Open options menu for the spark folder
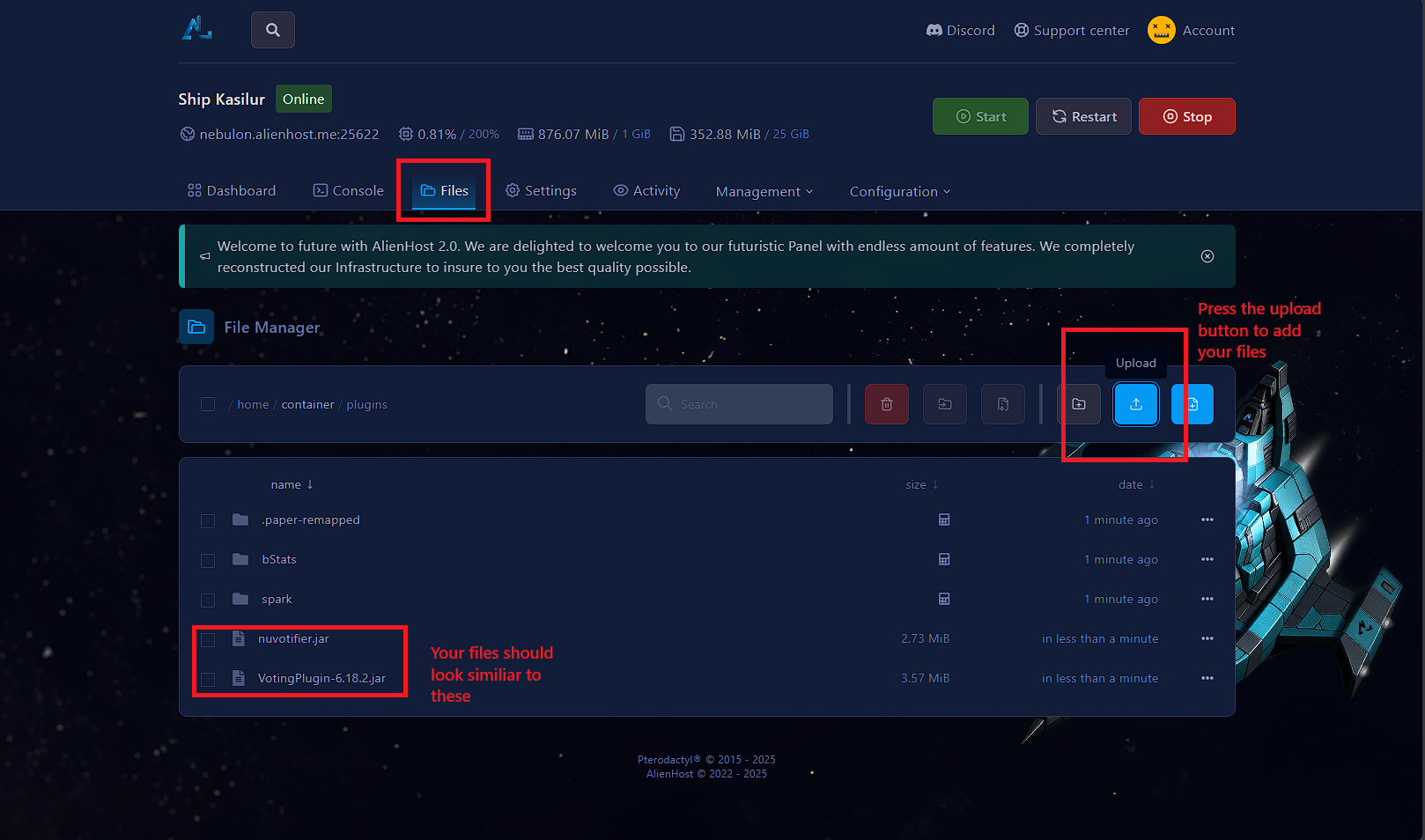 pyautogui.click(x=1207, y=599)
